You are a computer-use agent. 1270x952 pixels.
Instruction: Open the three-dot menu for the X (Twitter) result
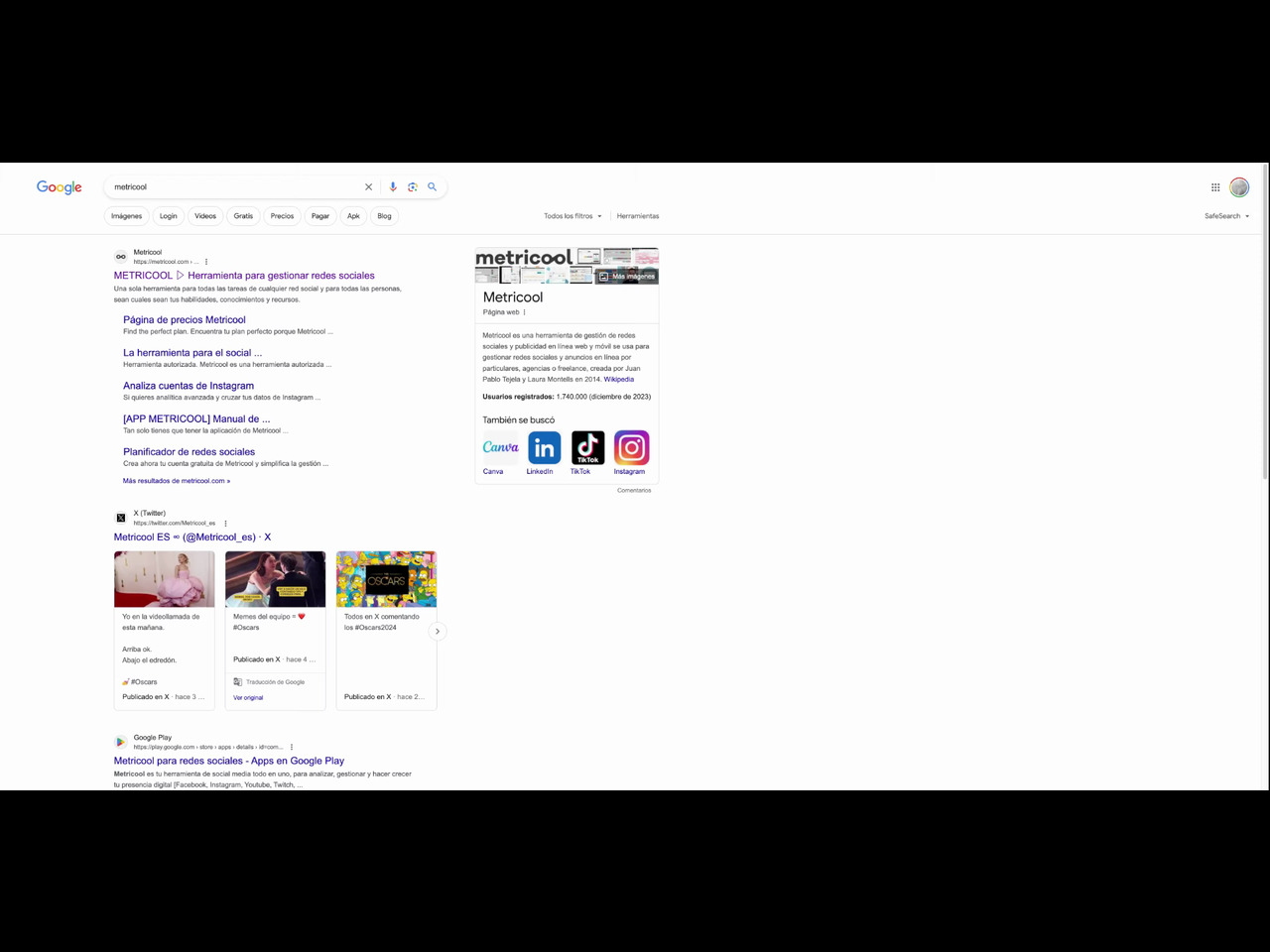pos(225,523)
